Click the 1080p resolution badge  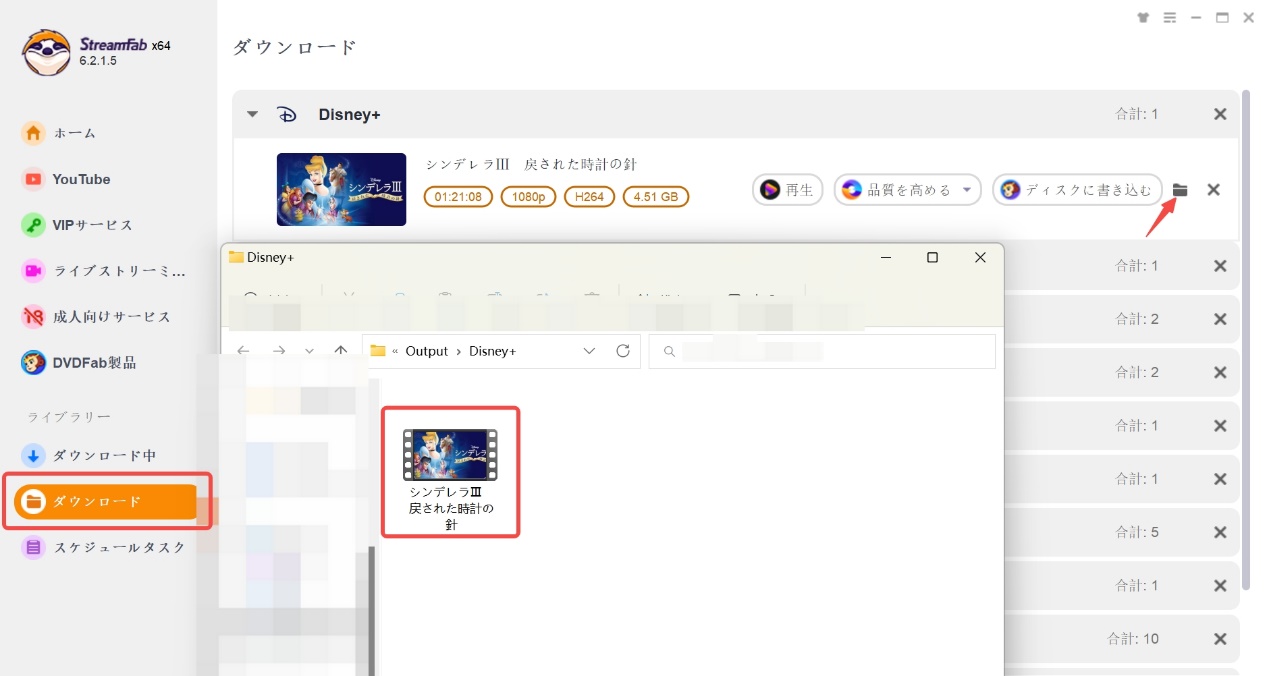point(529,197)
